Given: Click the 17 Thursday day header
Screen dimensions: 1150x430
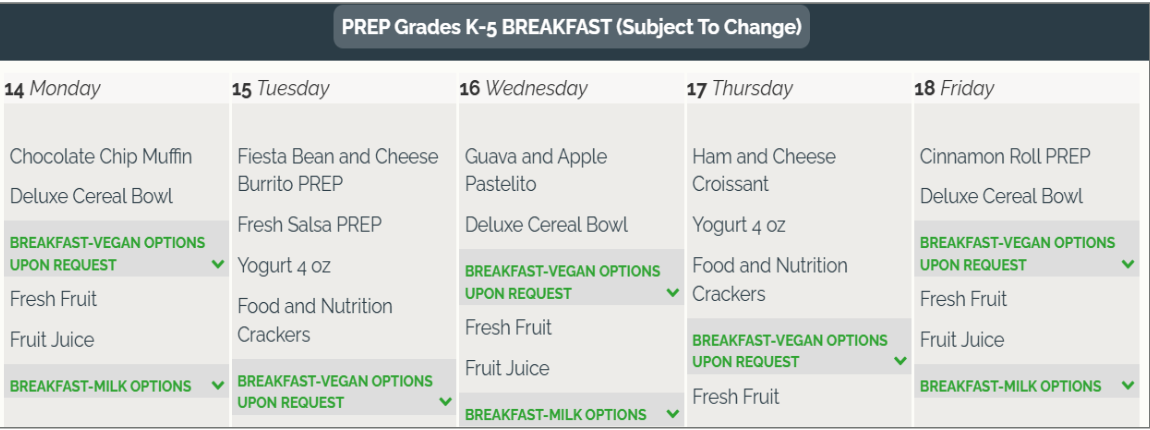Looking at the screenshot, I should (x=740, y=89).
